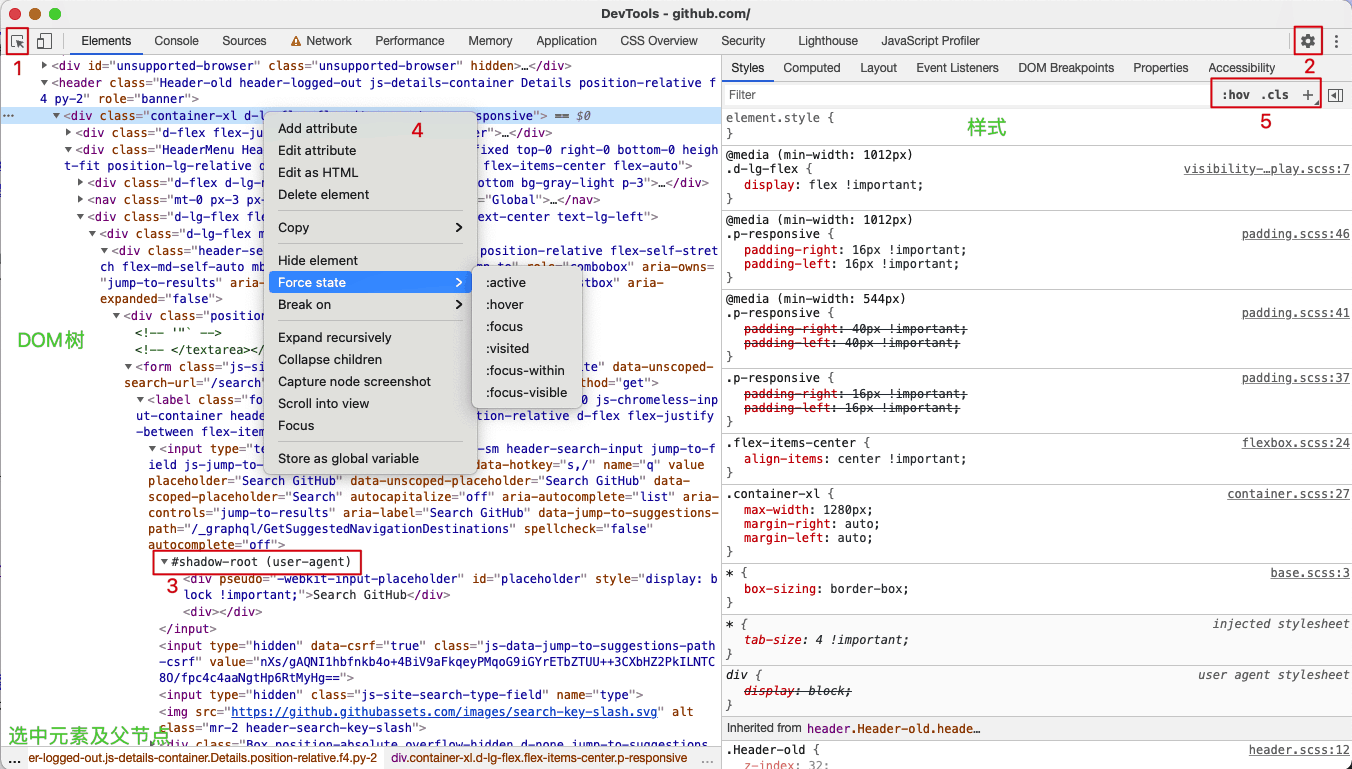The width and height of the screenshot is (1352, 769).
Task: Force the :focus state
Action: (x=526, y=326)
